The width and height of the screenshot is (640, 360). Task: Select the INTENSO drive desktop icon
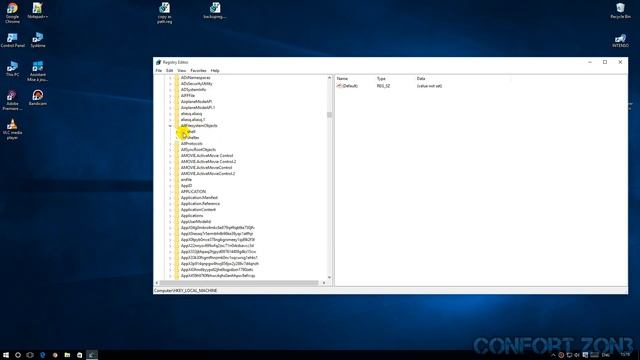(620, 40)
